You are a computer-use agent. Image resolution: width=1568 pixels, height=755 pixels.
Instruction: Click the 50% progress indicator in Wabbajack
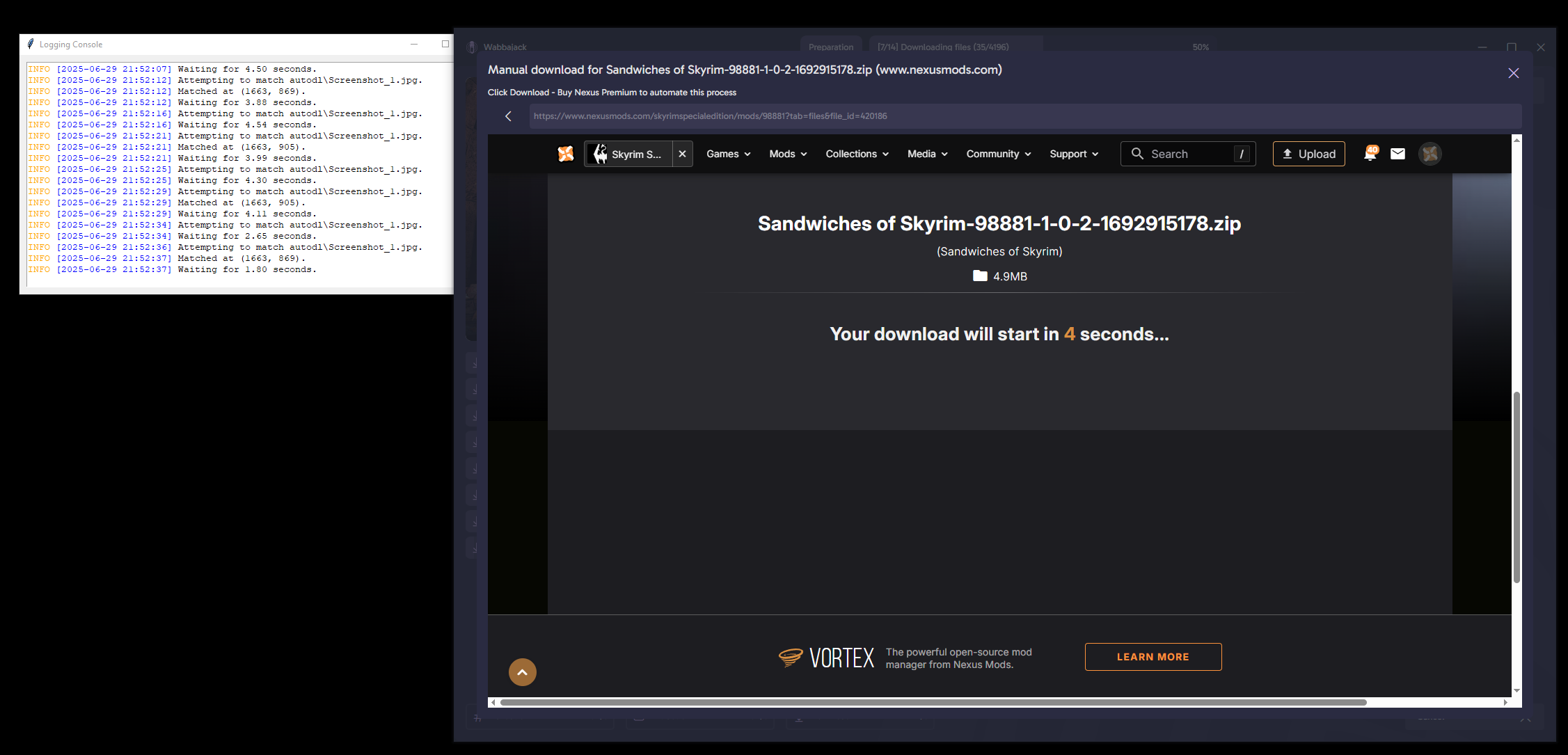click(1201, 47)
